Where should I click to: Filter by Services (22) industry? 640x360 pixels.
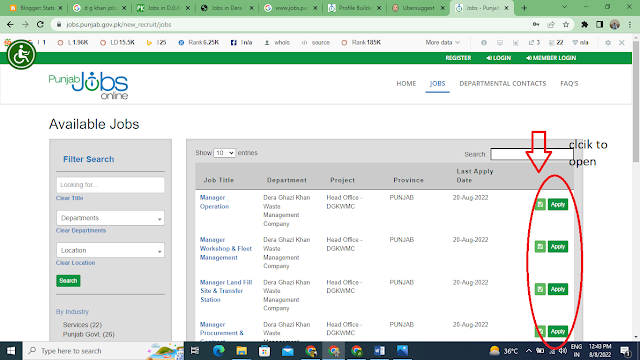(x=82, y=325)
